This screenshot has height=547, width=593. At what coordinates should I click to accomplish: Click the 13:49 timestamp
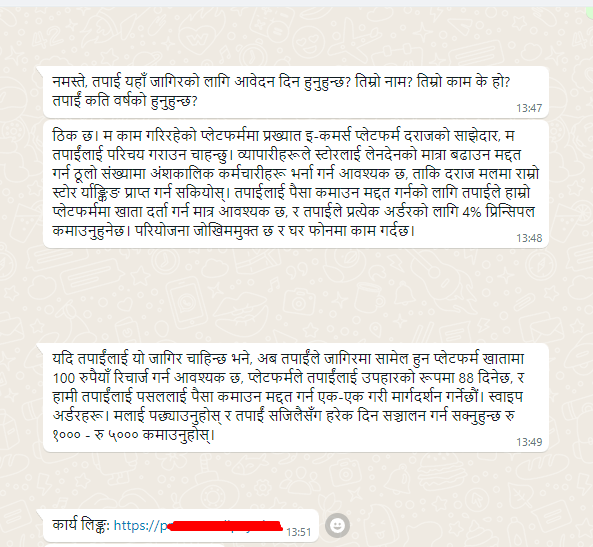tap(529, 442)
